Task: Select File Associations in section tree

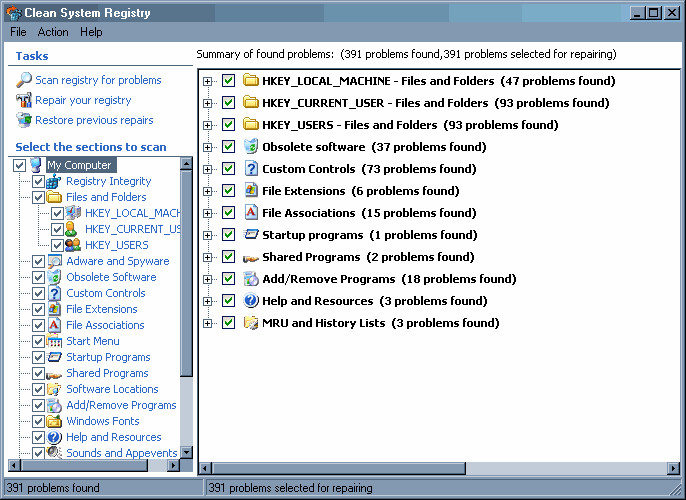Action: (105, 325)
